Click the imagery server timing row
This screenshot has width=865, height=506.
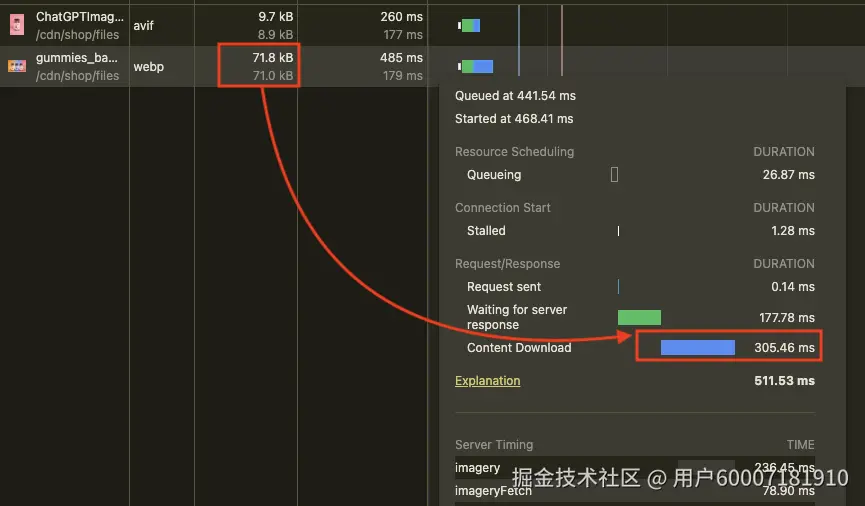tap(634, 468)
